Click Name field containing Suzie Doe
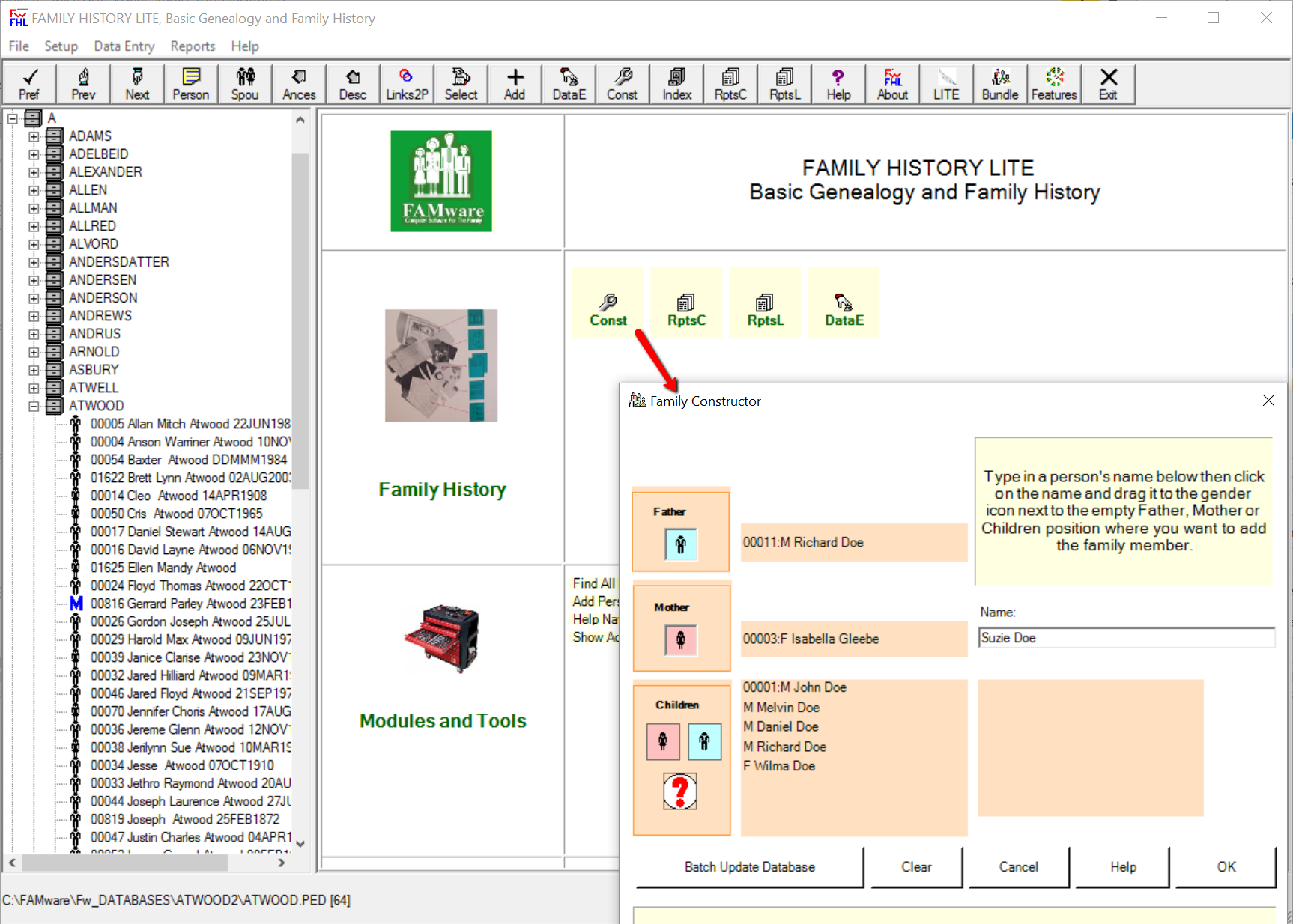 click(x=1126, y=638)
